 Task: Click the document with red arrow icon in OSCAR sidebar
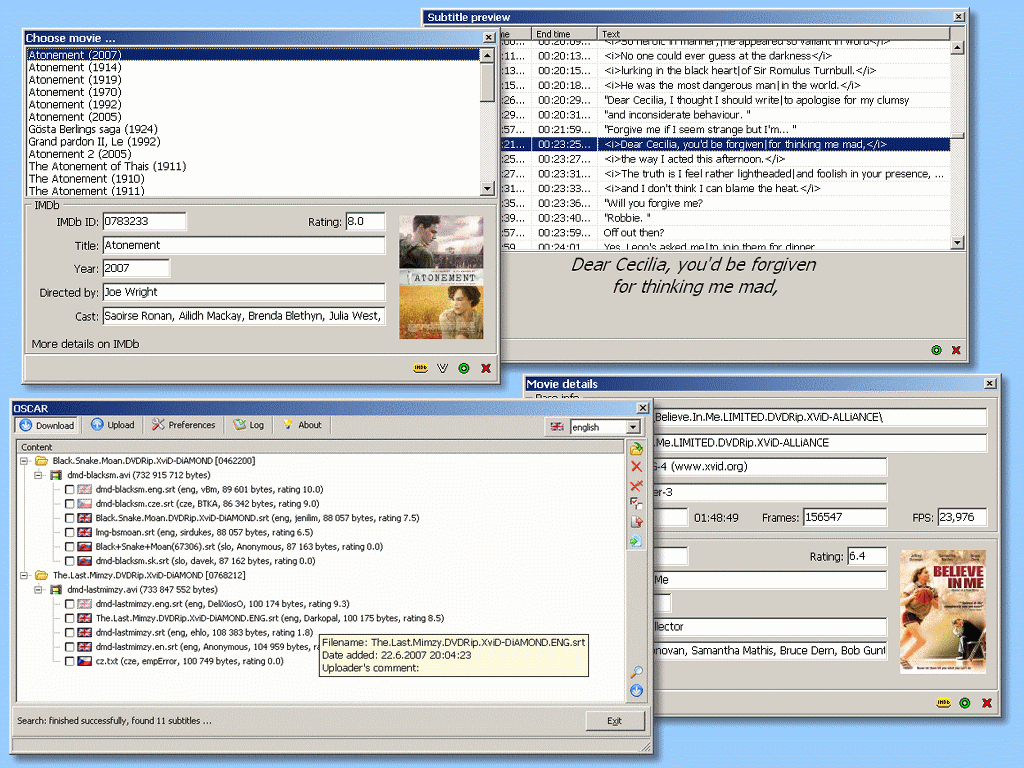click(x=636, y=522)
